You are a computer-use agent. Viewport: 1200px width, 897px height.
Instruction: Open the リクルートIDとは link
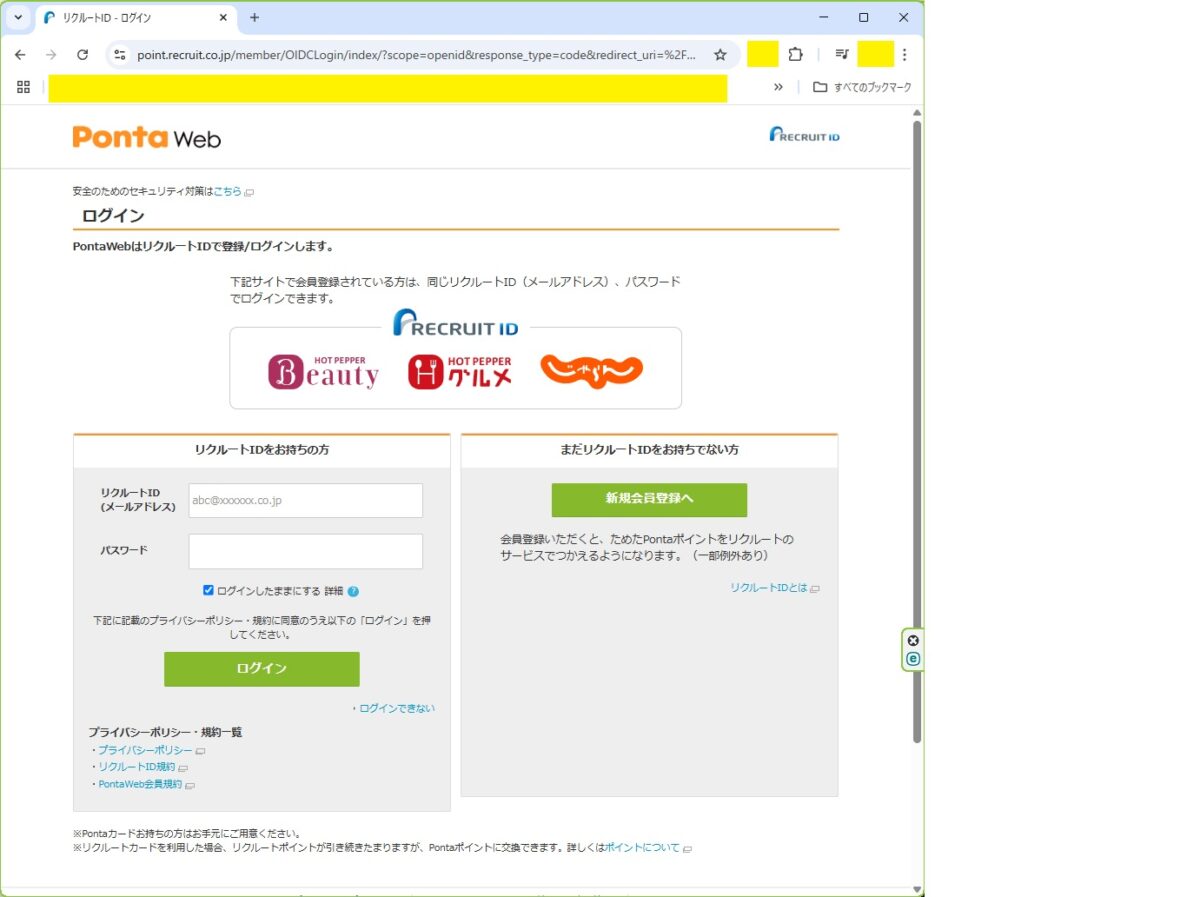click(769, 588)
